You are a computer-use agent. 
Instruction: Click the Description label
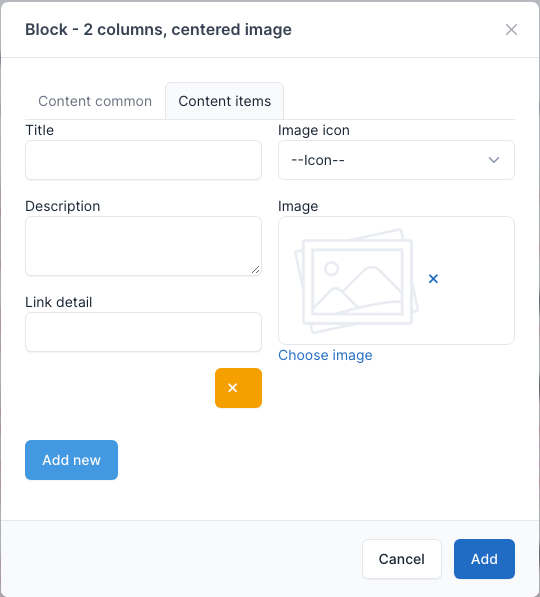[x=63, y=206]
